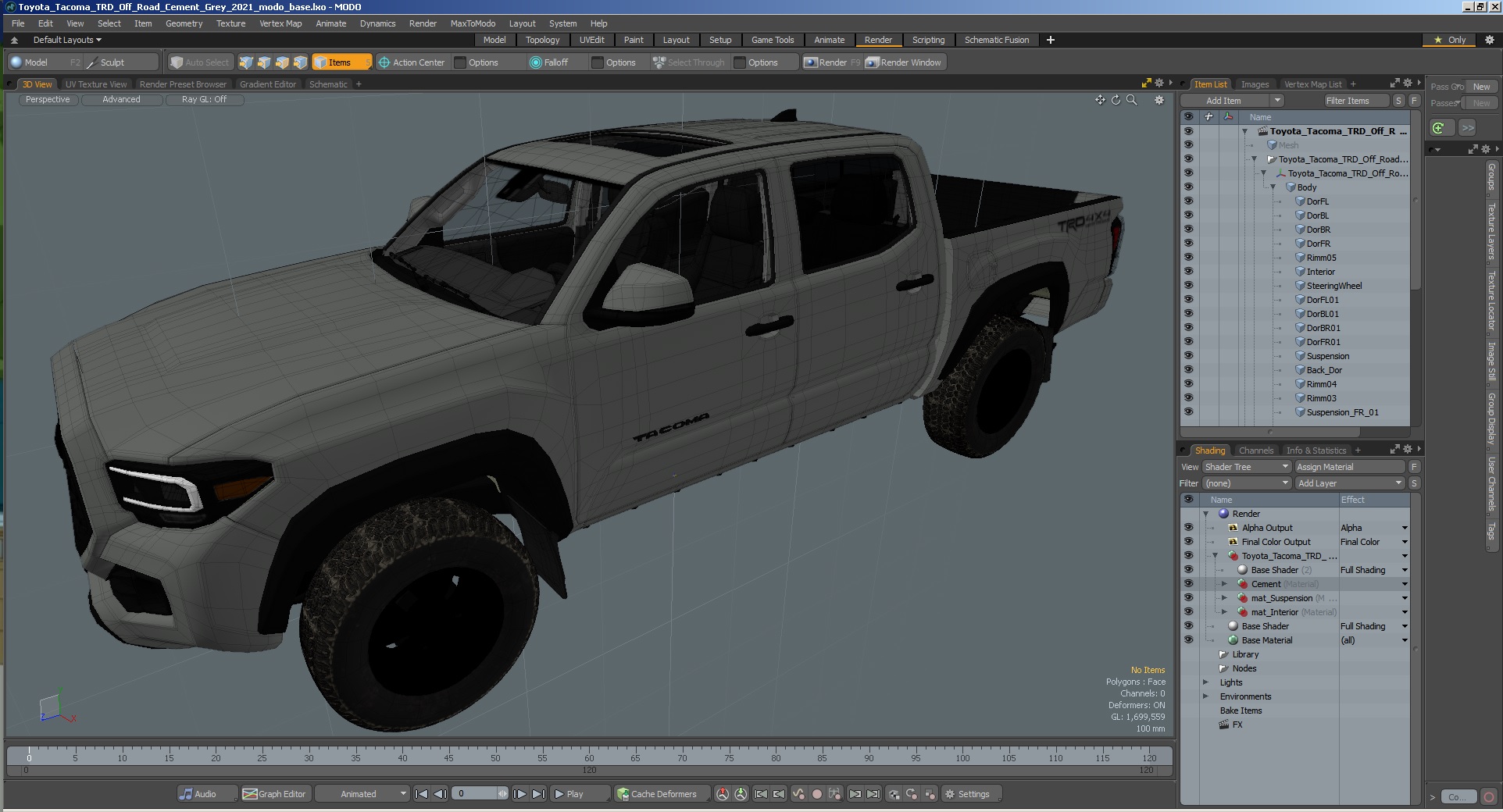Toggle visibility of SteeringWheel item
This screenshot has width=1503, height=812.
click(x=1188, y=285)
